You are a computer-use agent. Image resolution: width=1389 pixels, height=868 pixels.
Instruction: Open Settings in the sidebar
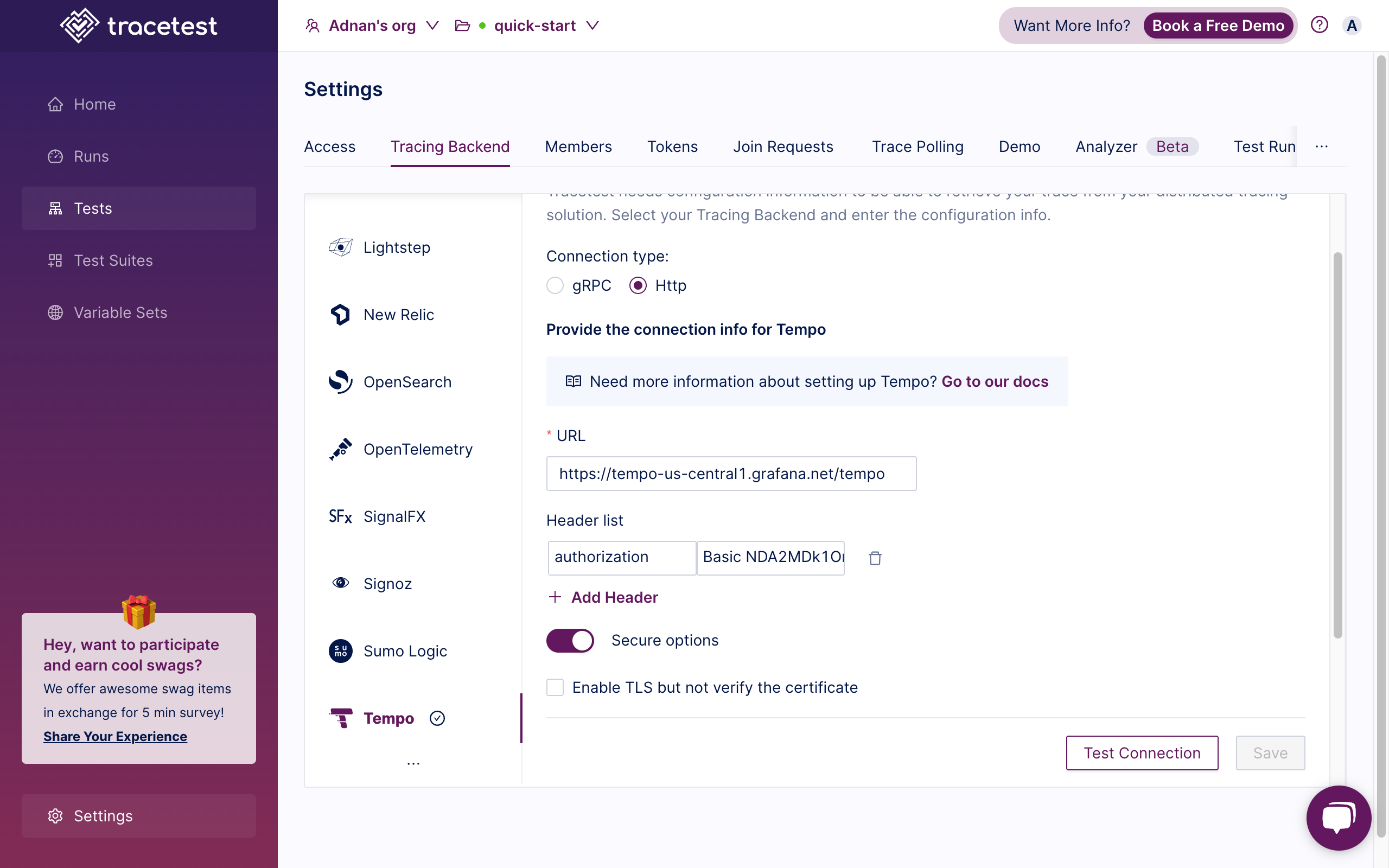click(139, 816)
